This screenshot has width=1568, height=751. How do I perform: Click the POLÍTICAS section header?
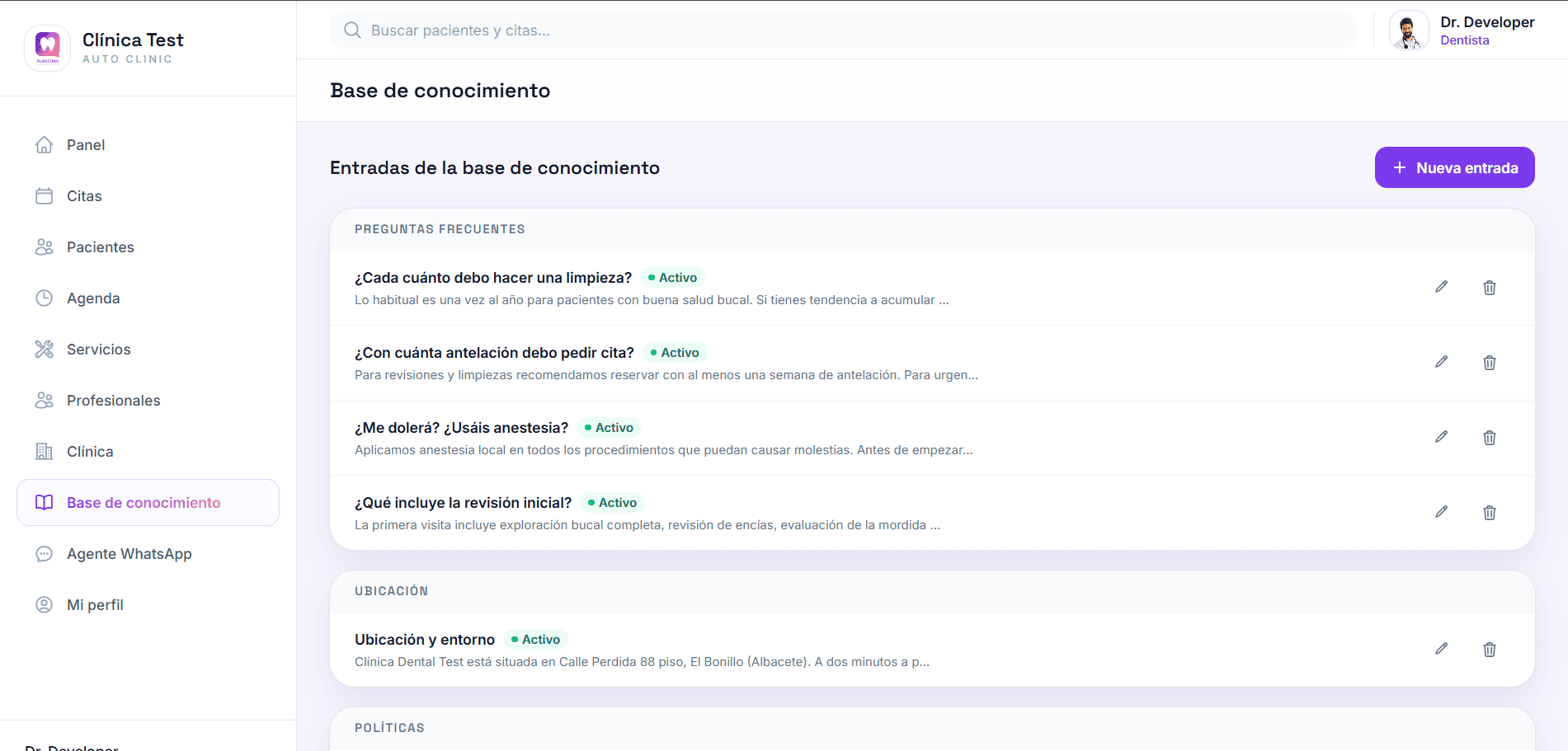tap(389, 728)
